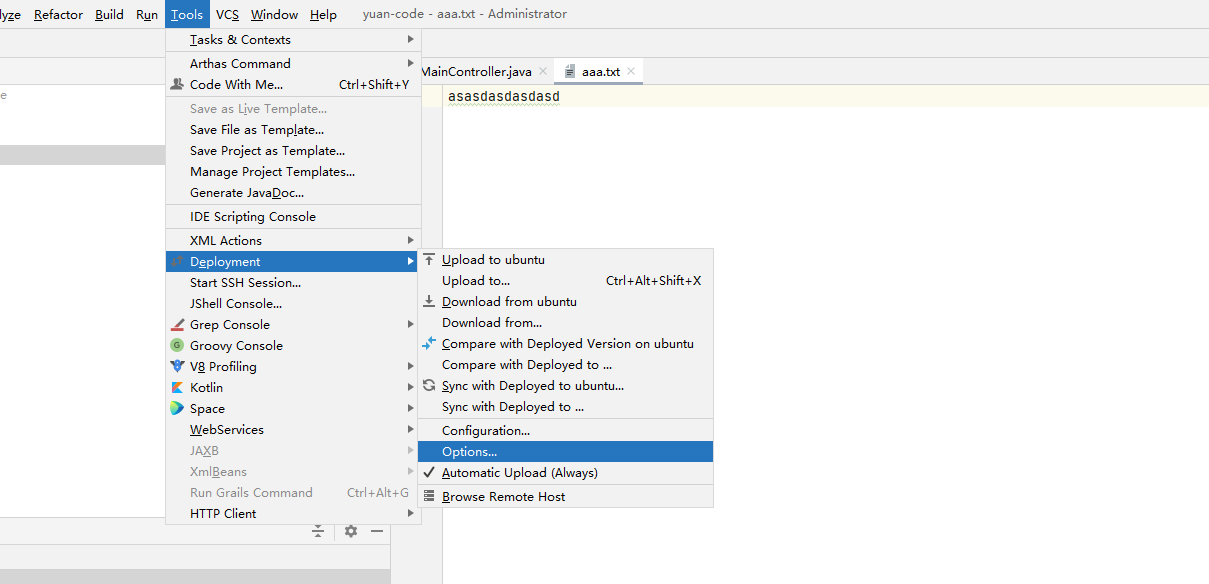The height and width of the screenshot is (584, 1209).
Task: Choose Sync with Deployed to ...
Action: pos(565,407)
